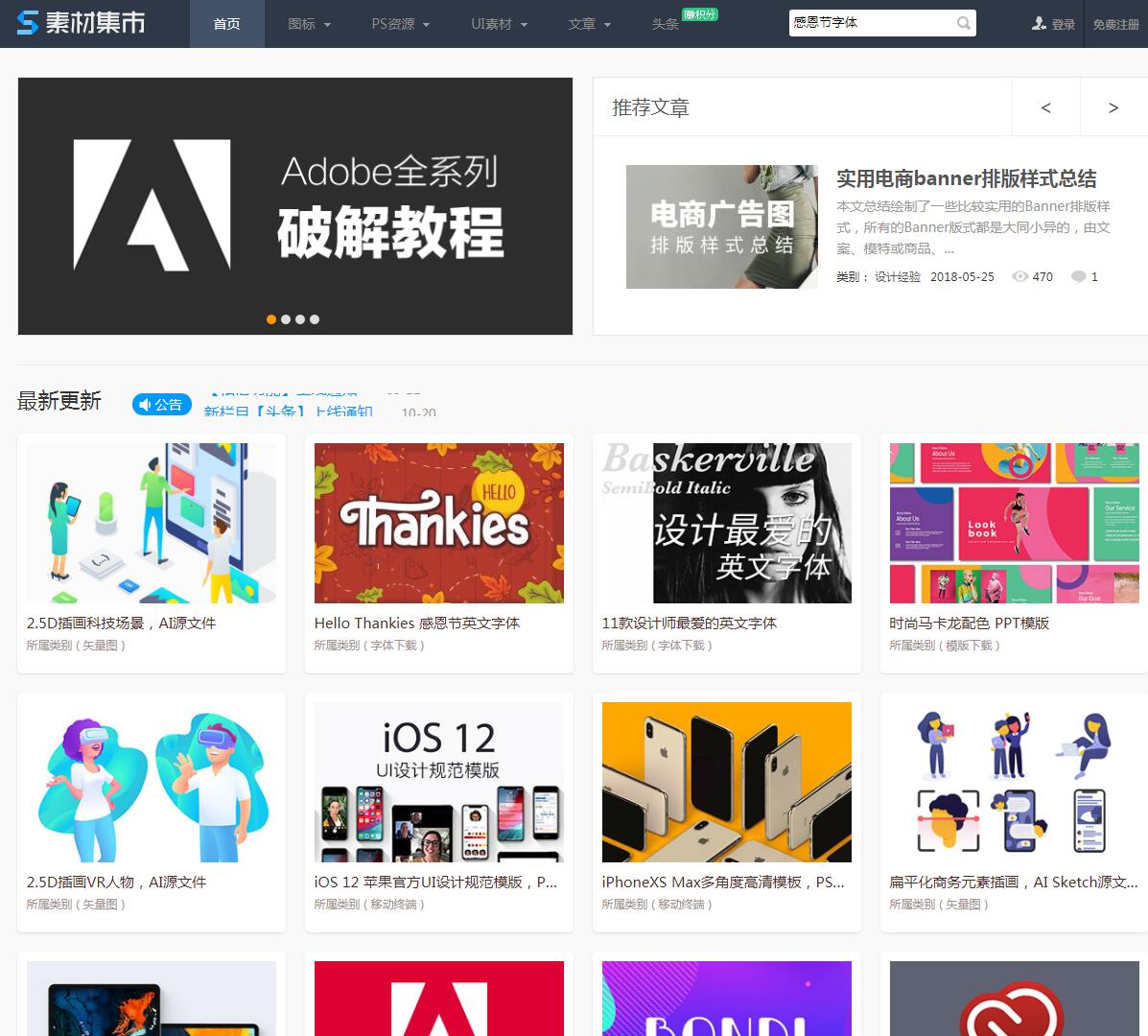
Task: Click the 赚积分 green badge
Action: pos(700,14)
